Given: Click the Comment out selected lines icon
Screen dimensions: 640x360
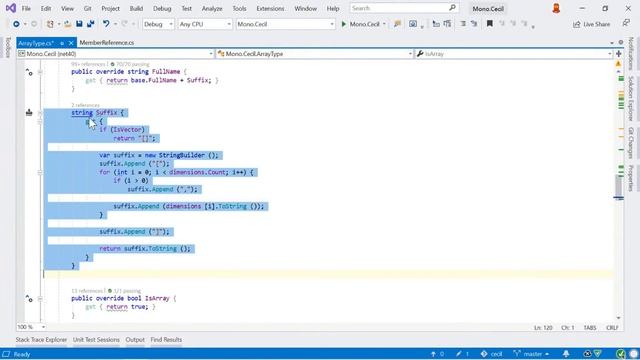Looking at the screenshot, I should (x=436, y=24).
